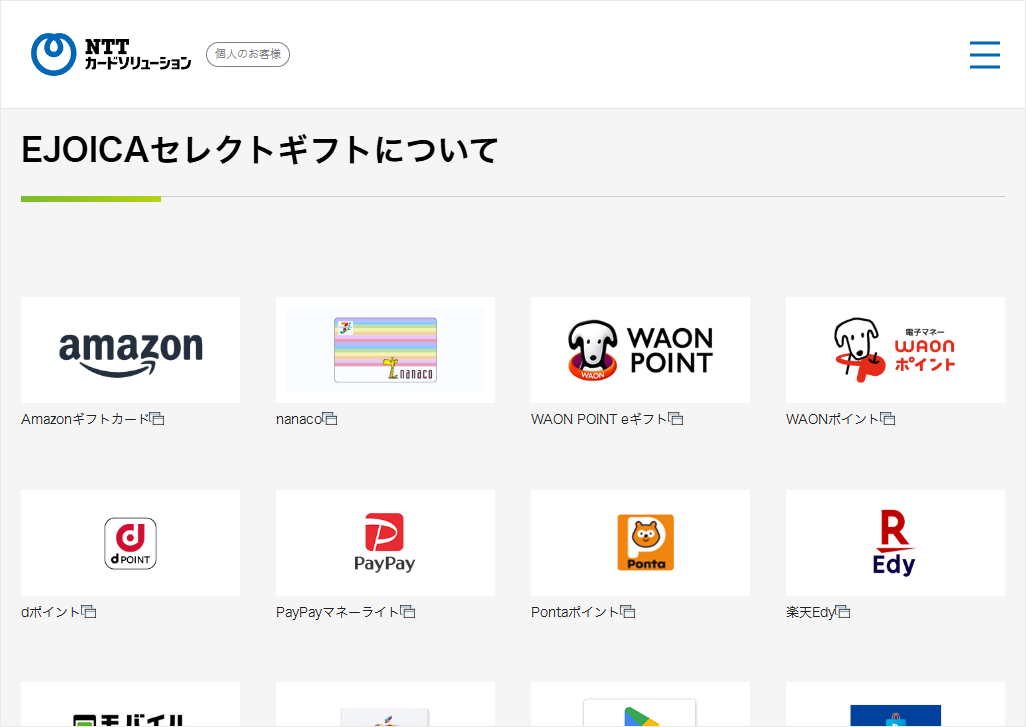Open the Rakuten Edy logo tile

[895, 543]
